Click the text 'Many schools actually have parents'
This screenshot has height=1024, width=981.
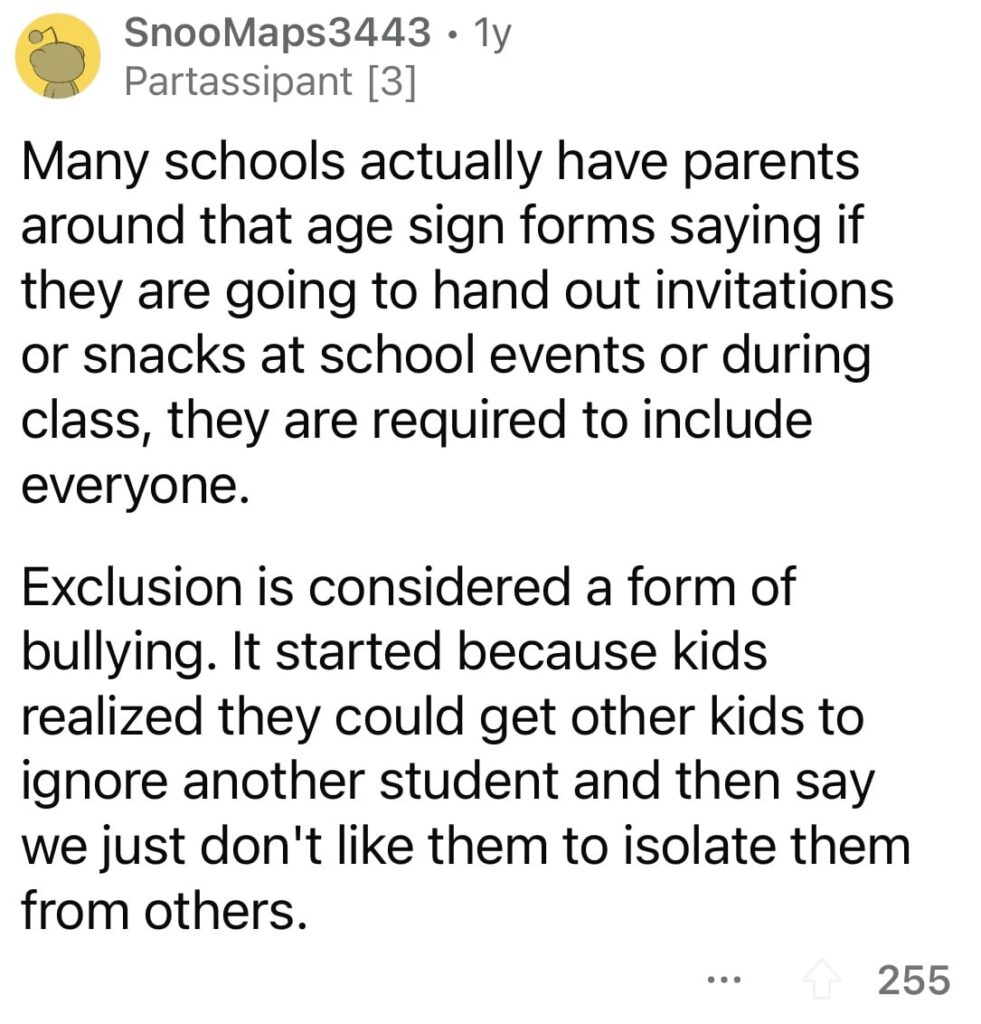tap(440, 162)
